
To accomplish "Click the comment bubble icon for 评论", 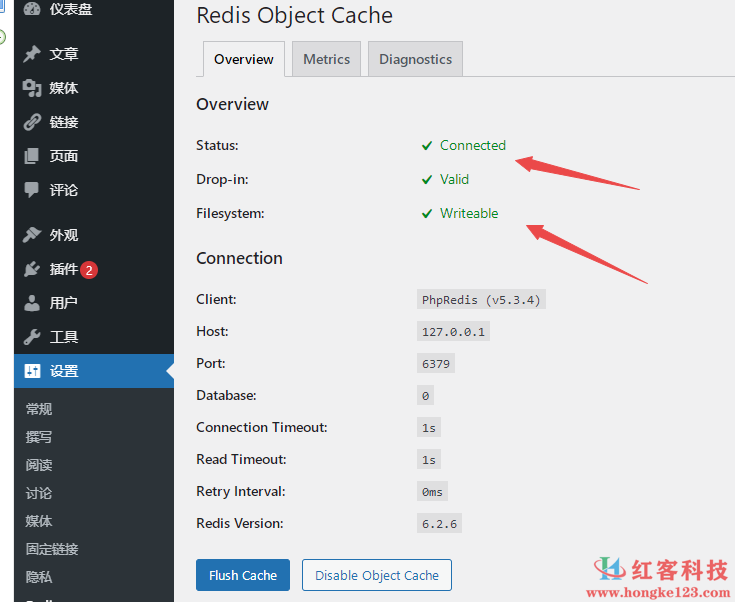I will coord(31,189).
